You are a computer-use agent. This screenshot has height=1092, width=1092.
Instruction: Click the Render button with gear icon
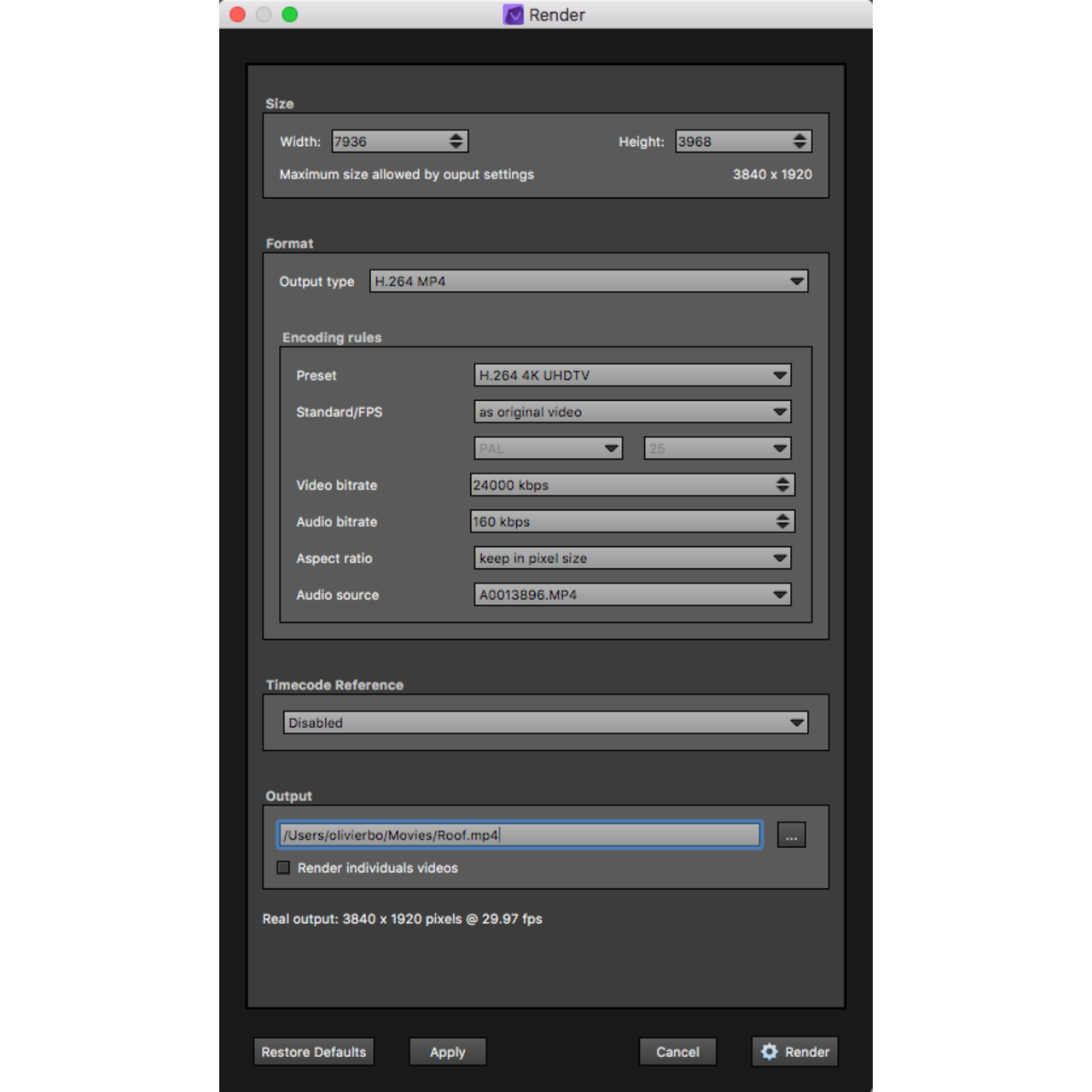coord(794,1052)
